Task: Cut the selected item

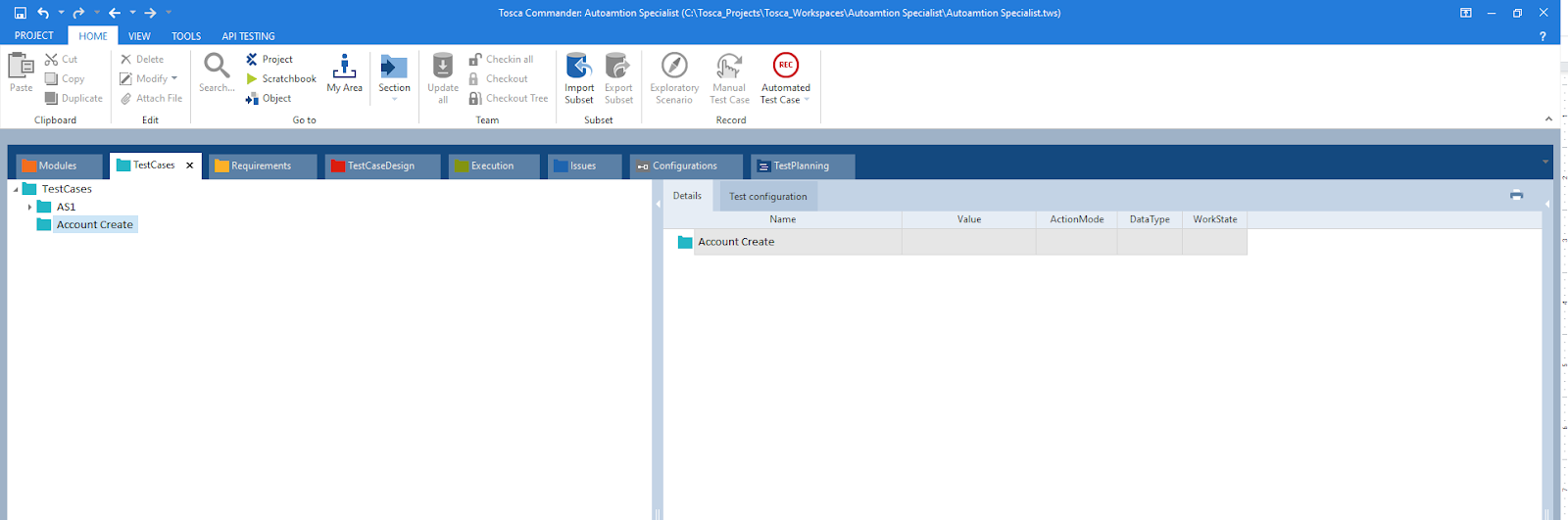Action: [x=61, y=59]
